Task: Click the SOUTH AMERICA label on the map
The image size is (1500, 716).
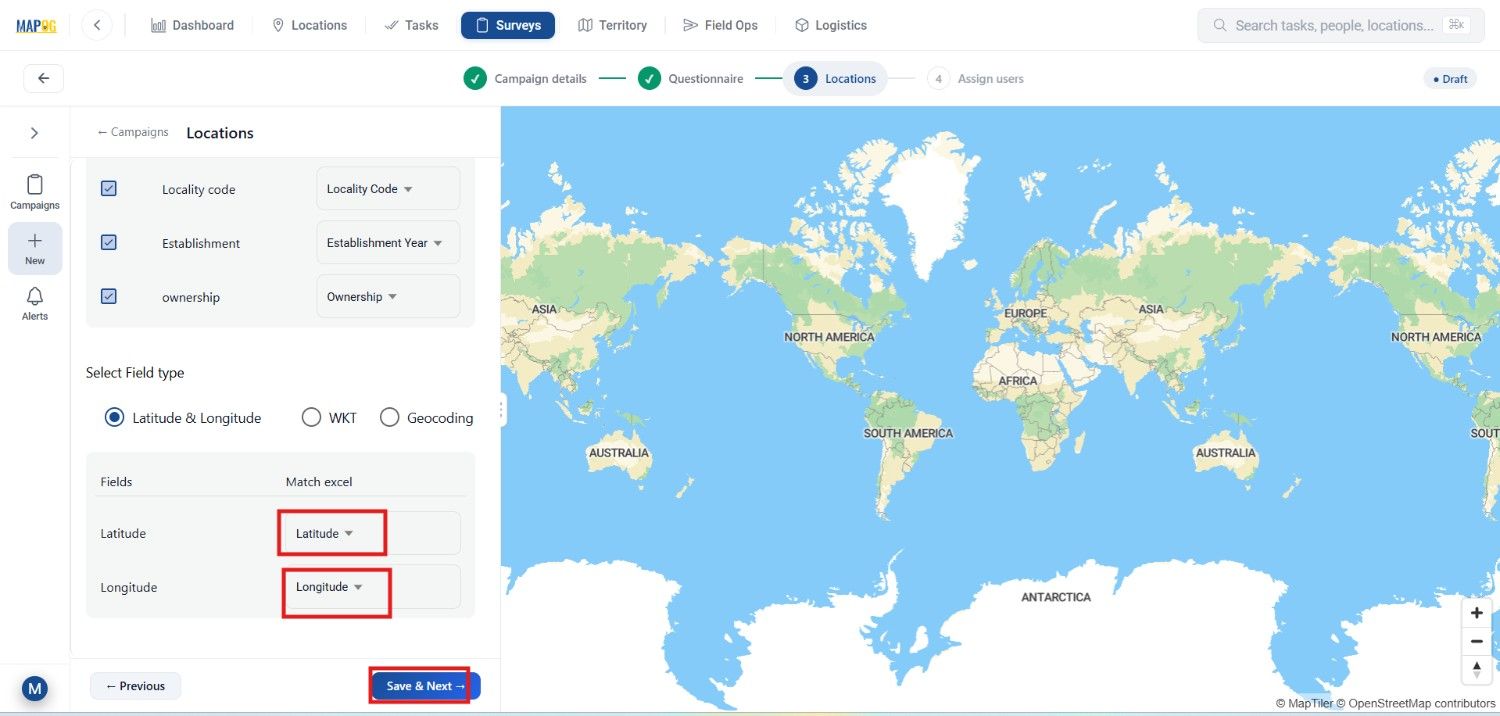Action: [x=908, y=433]
